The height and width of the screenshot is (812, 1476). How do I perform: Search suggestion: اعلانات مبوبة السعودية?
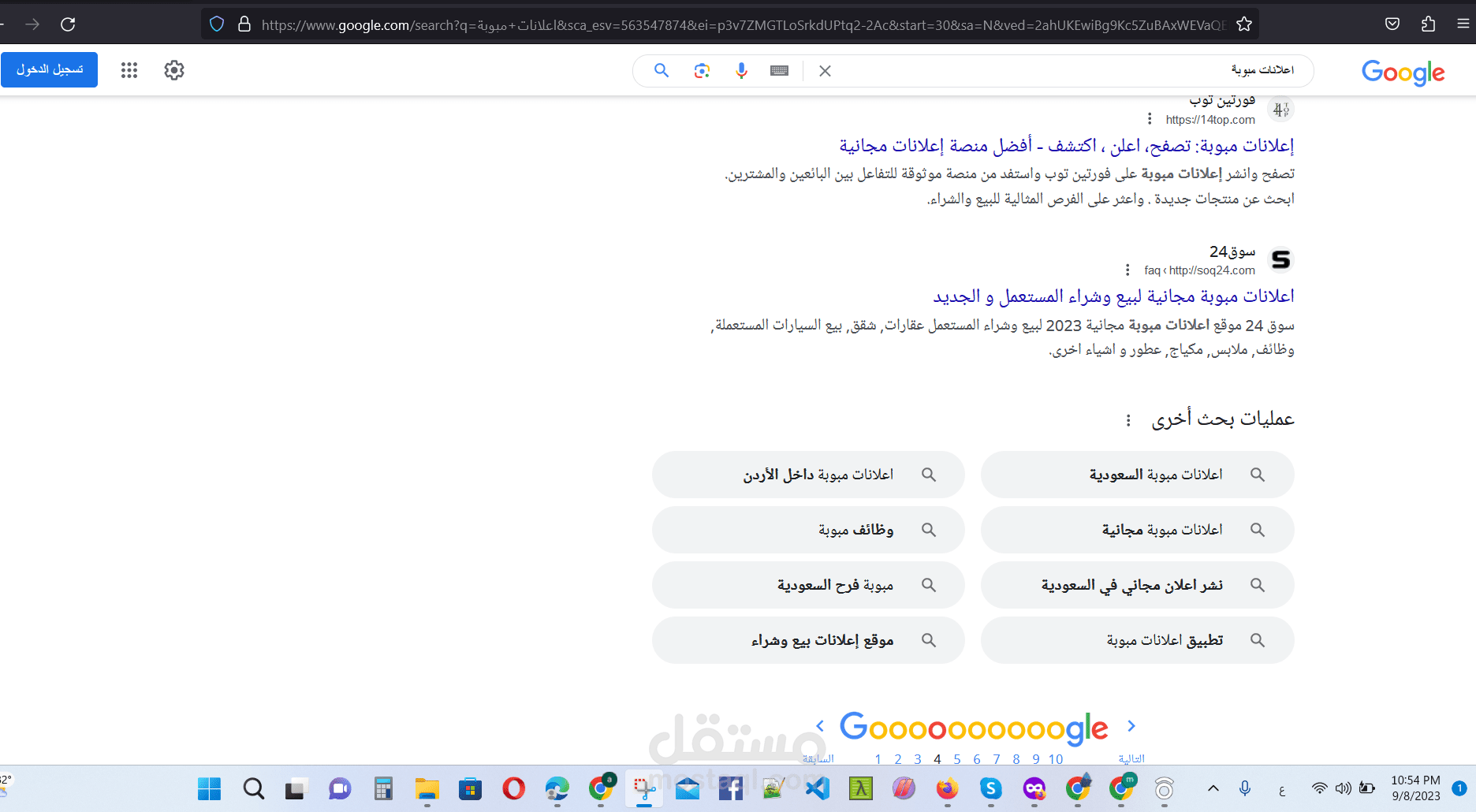click(x=1137, y=475)
